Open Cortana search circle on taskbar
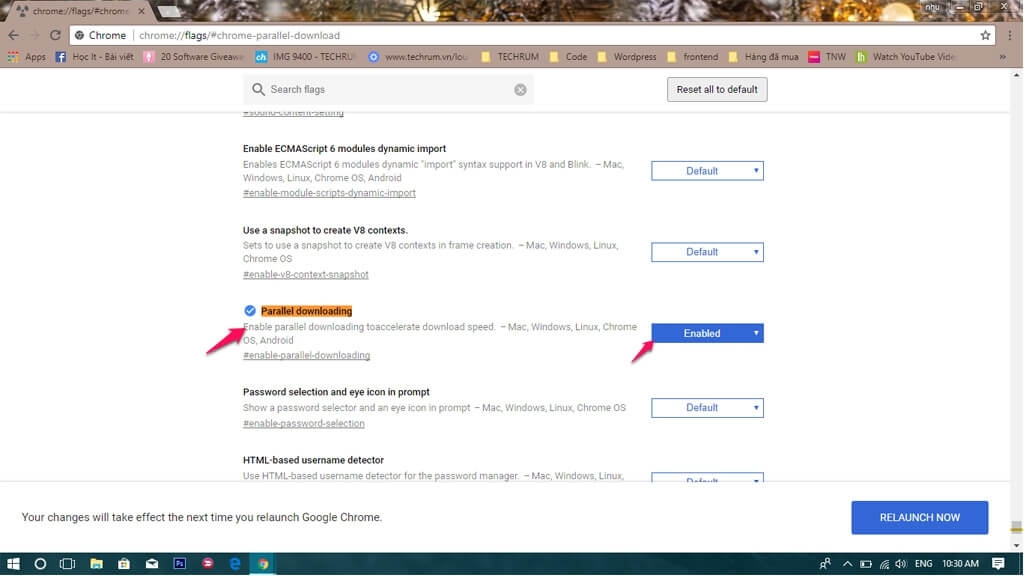 tap(40, 564)
